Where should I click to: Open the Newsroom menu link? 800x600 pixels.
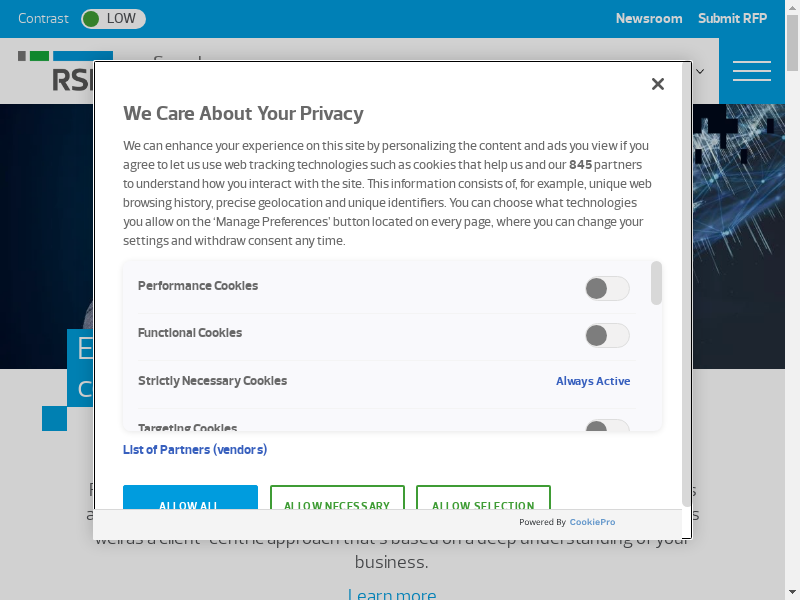(x=649, y=19)
